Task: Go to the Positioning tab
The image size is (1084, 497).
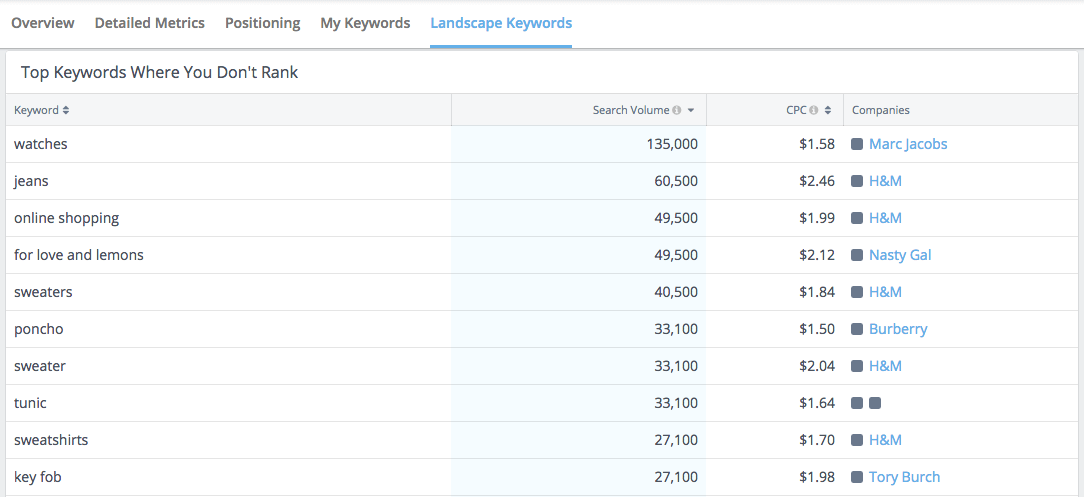Action: (x=263, y=23)
